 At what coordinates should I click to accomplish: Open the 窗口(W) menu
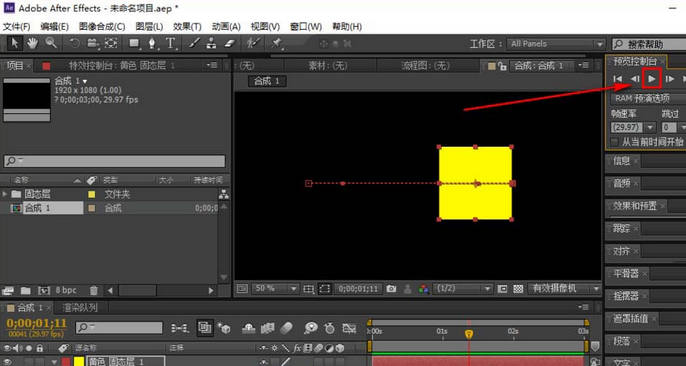point(306,27)
